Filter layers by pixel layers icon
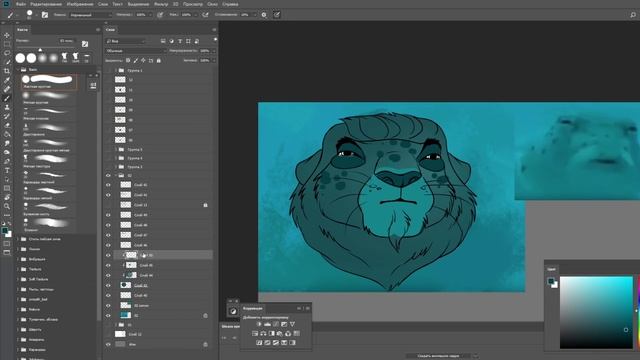Viewport: 640px width, 360px height. [x=163, y=41]
